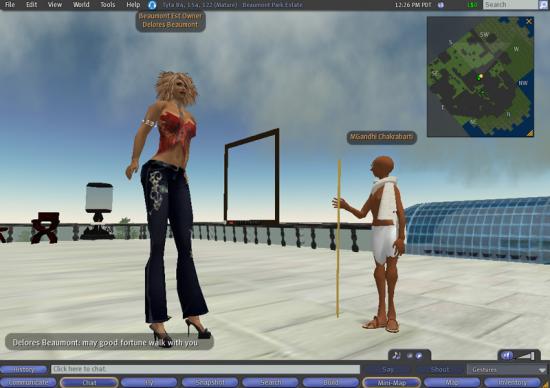Click the 12:26 PM PDT clock
This screenshot has width=550, height=388.
(x=413, y=5)
